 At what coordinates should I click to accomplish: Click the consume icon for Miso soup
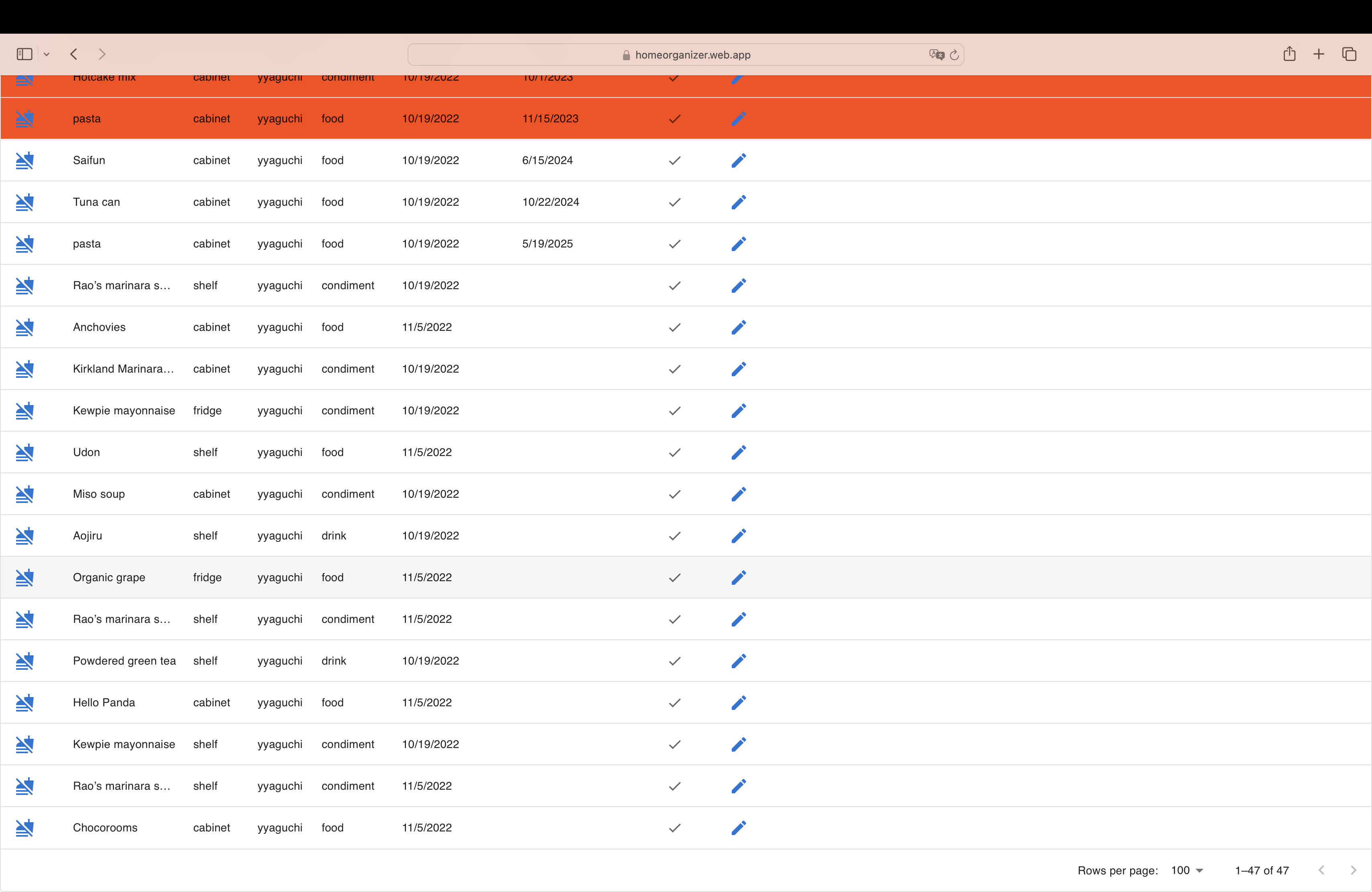[x=24, y=494]
